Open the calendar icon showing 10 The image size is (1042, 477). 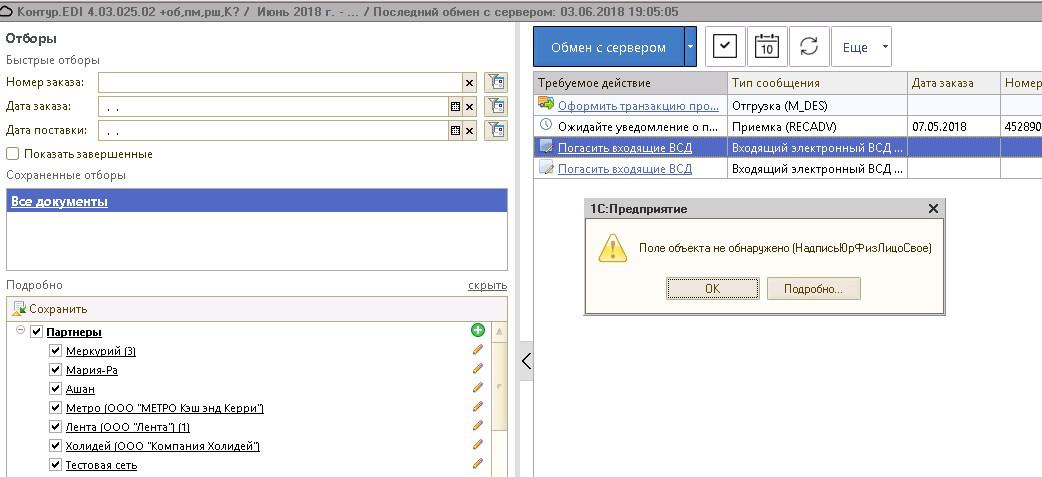(767, 47)
